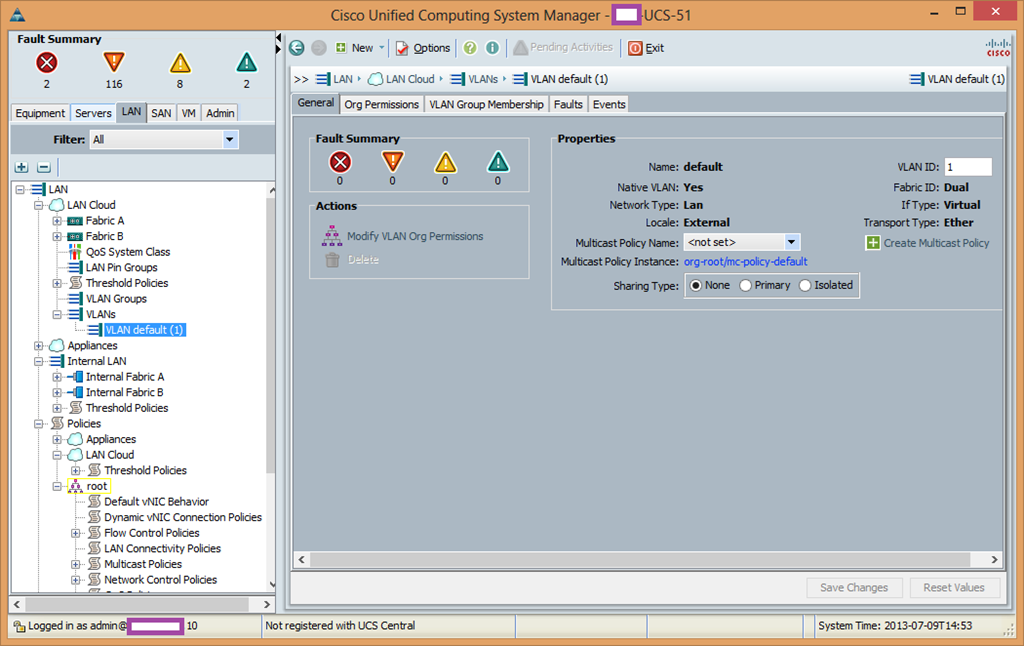The width and height of the screenshot is (1024, 646).
Task: Click the info icon in the toolbar
Action: [492, 48]
